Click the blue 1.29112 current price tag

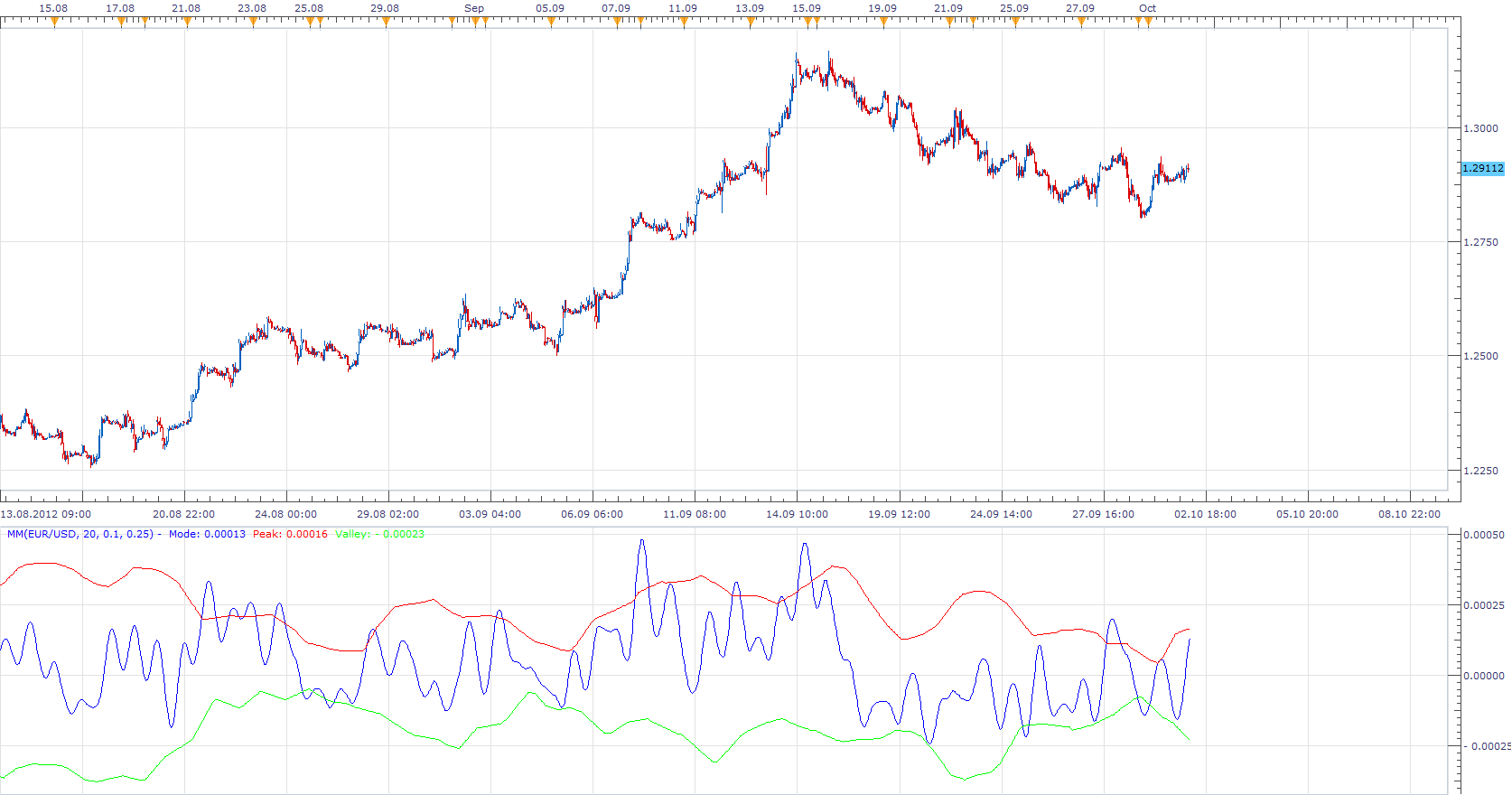1483,168
